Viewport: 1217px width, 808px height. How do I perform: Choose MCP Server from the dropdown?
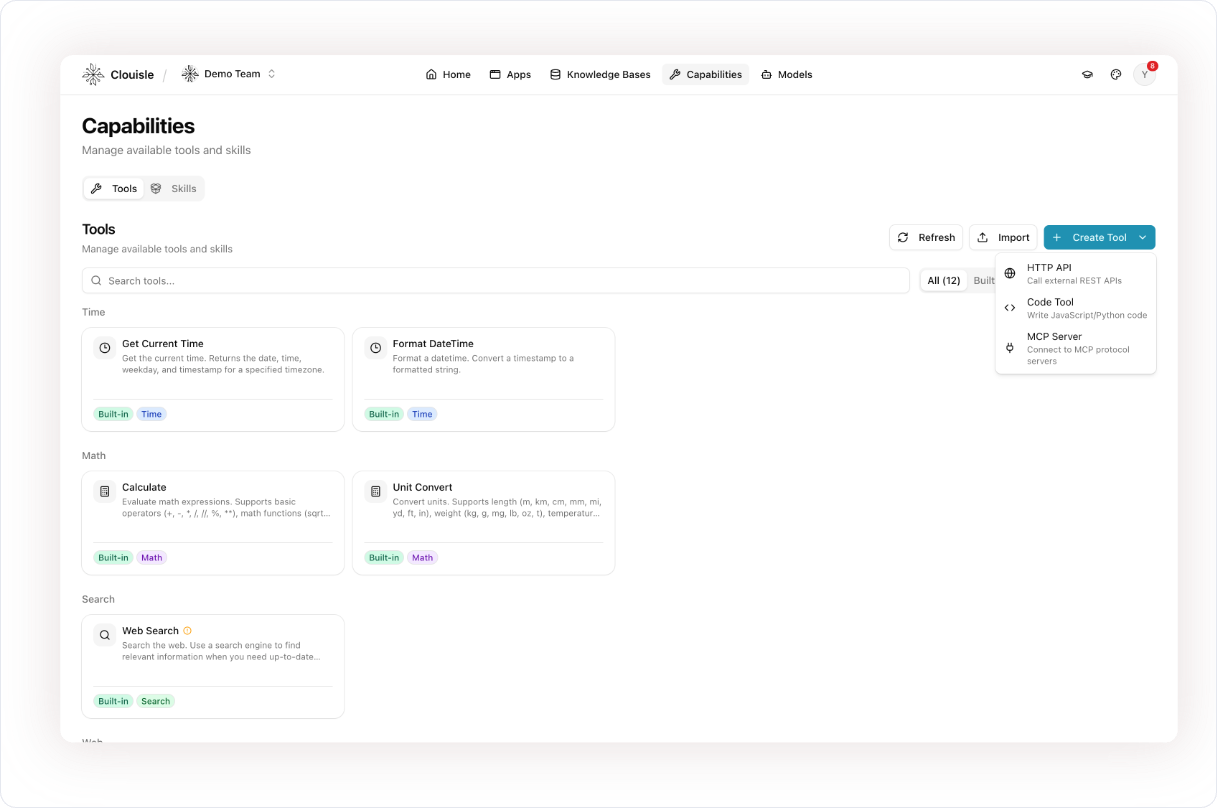click(x=1075, y=348)
